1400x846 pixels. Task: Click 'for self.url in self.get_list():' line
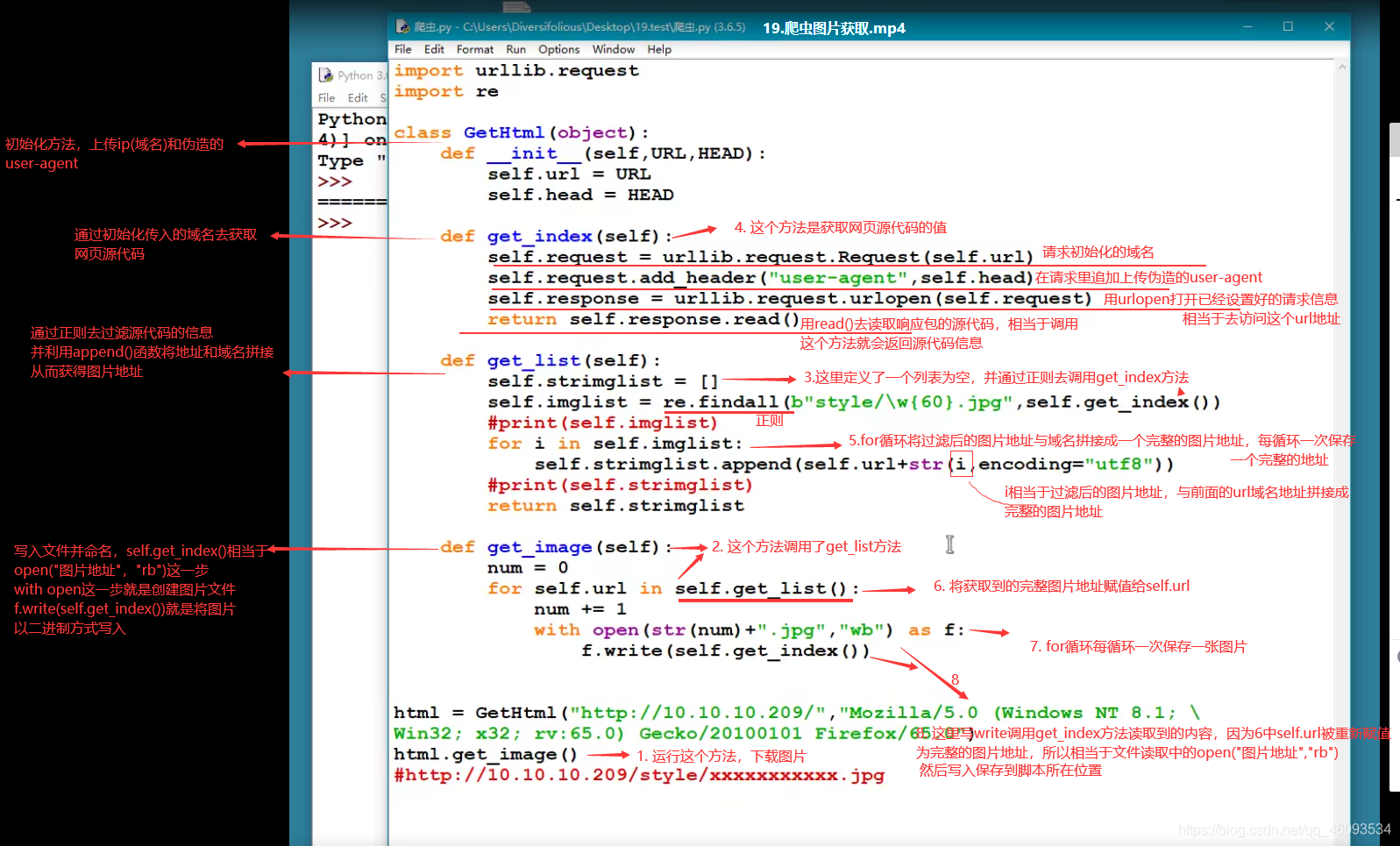point(674,589)
